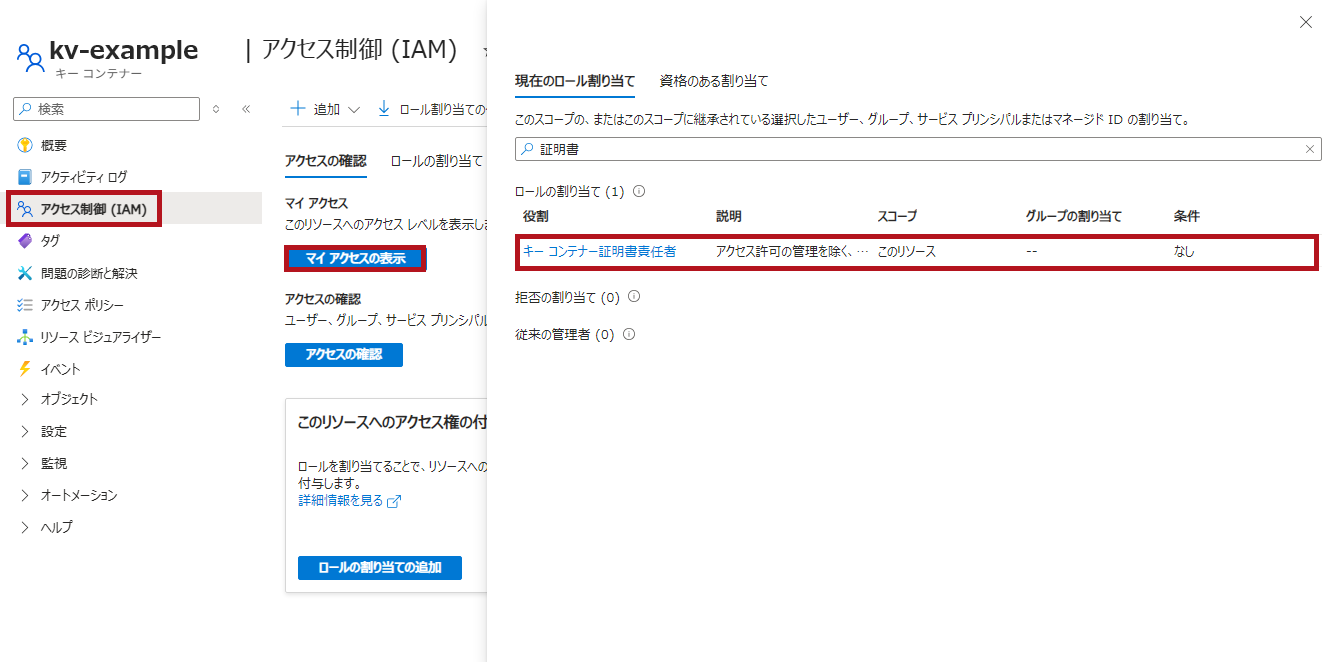Clear the 証明書 search filter text

coord(1309,149)
